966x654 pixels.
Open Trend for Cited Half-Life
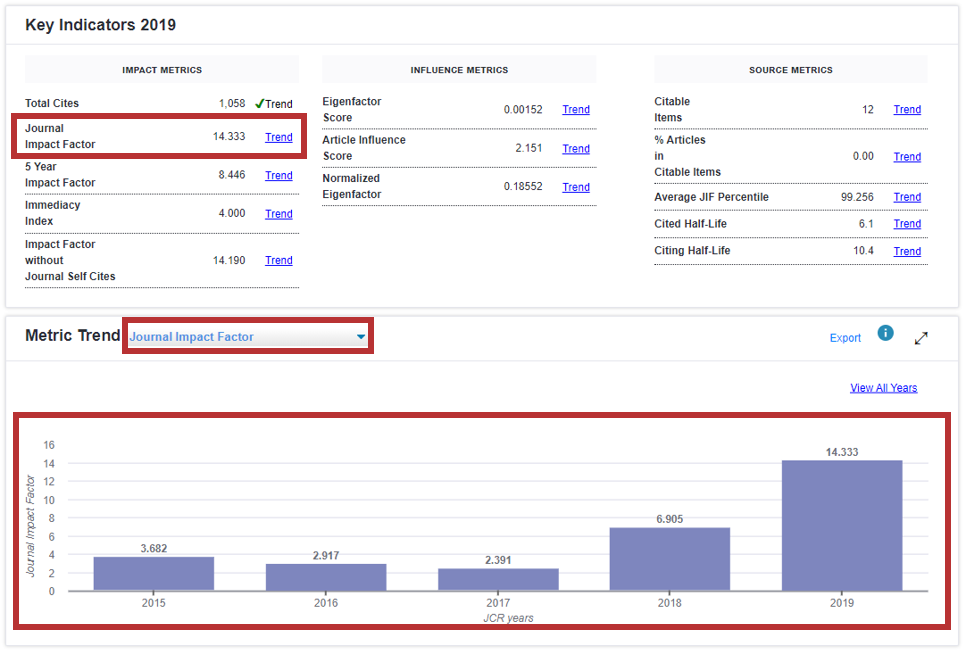[x=907, y=223]
